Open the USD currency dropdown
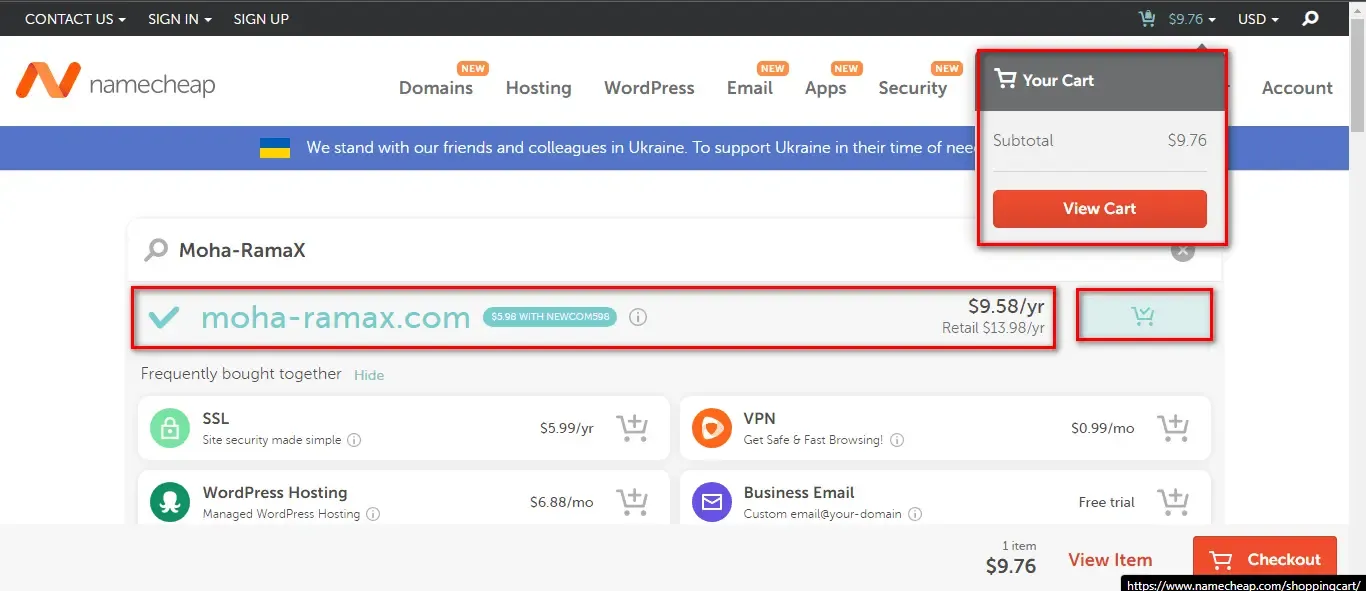Image resolution: width=1366 pixels, height=591 pixels. click(x=1258, y=19)
